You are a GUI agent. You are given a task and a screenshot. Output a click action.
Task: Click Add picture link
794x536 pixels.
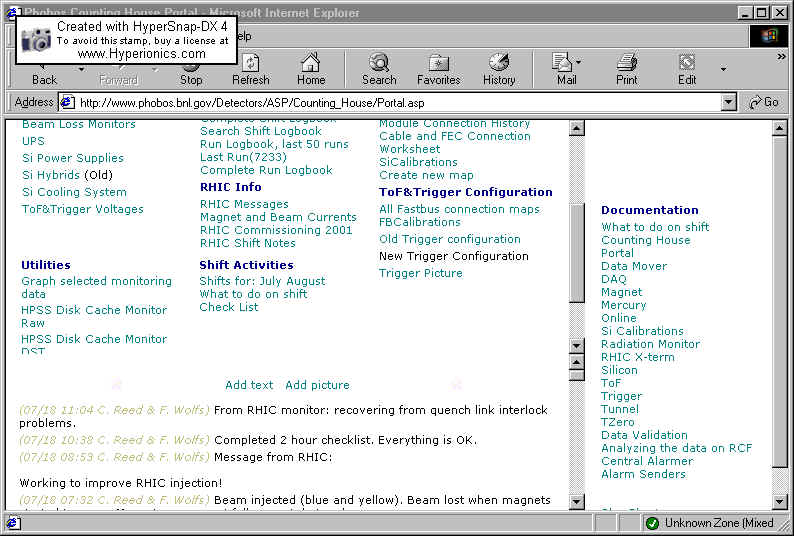pyautogui.click(x=317, y=385)
